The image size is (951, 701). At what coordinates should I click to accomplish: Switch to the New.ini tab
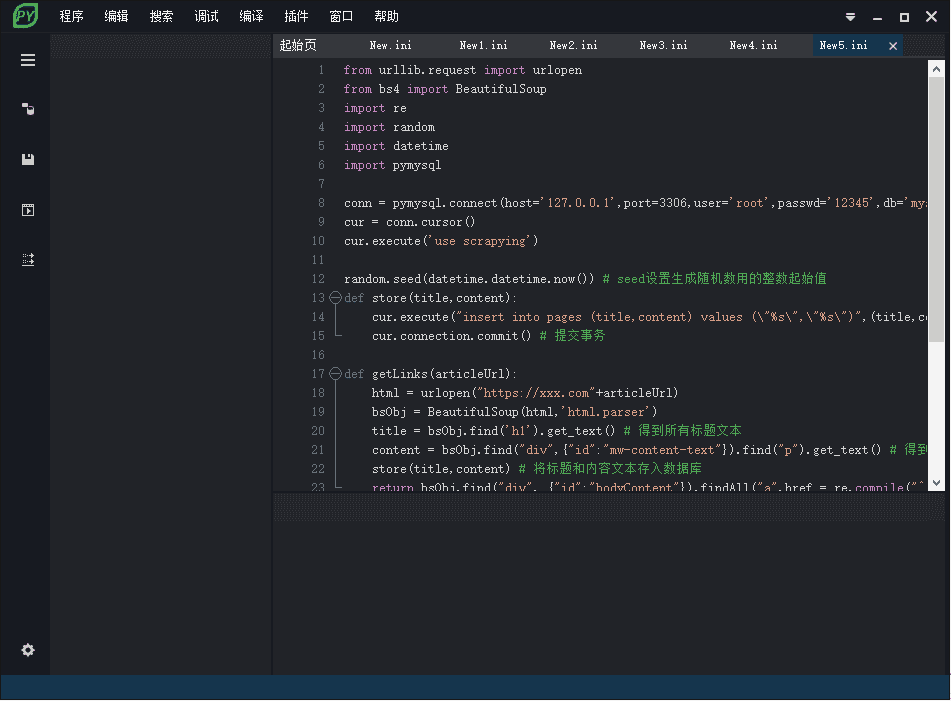(390, 45)
